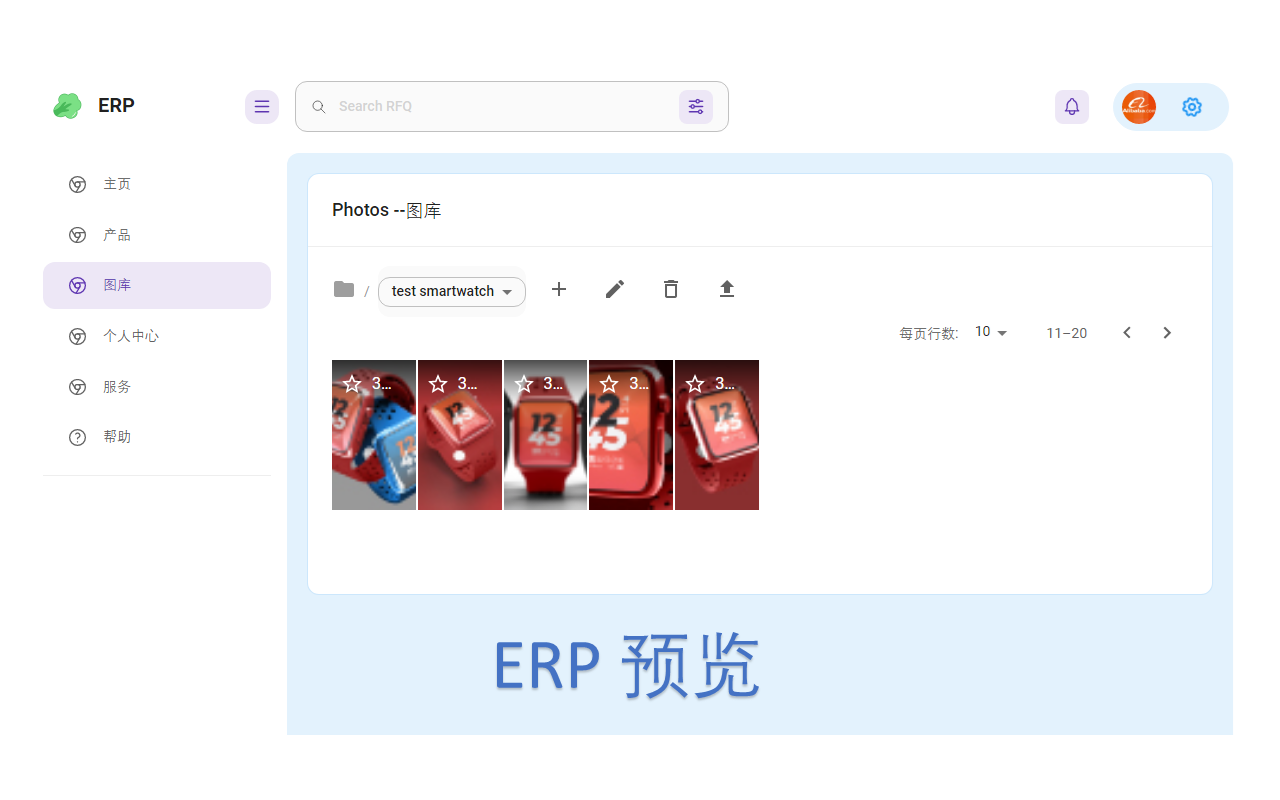Select the upload photos icon
Image resolution: width=1280 pixels, height=800 pixels.
pyautogui.click(x=726, y=289)
